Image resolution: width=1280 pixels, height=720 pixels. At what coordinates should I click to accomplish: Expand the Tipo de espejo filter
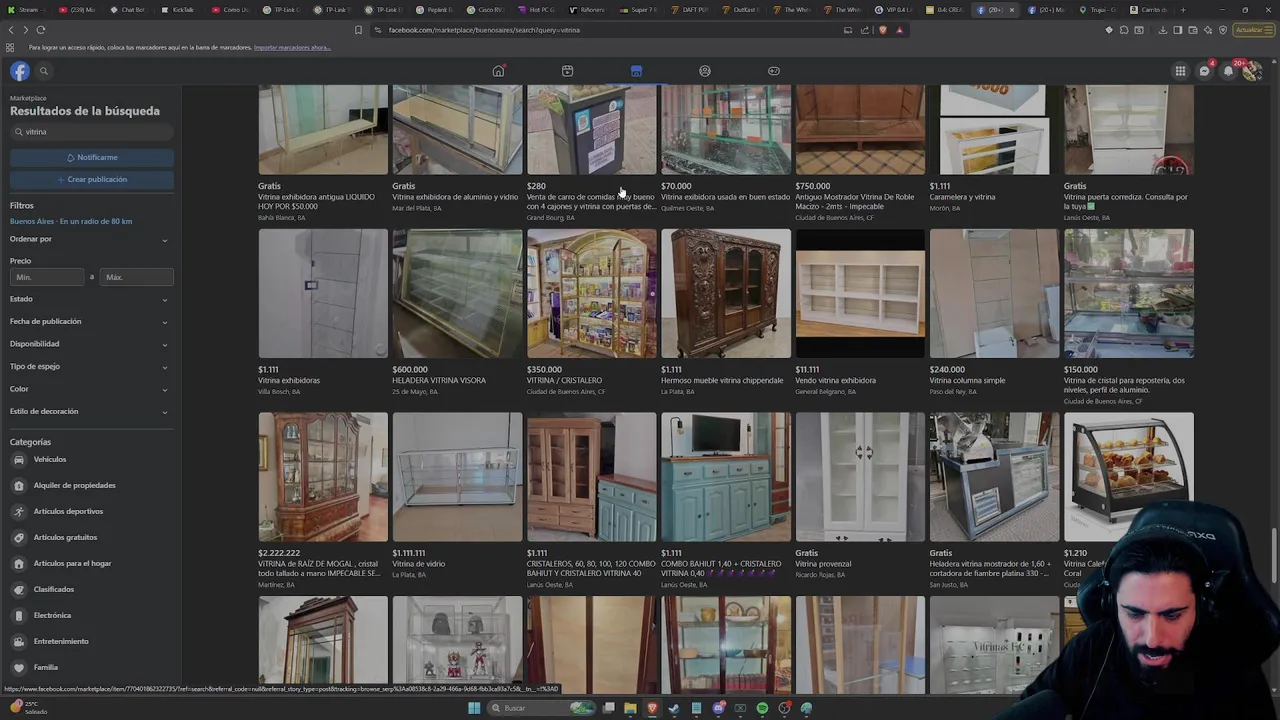click(89, 366)
